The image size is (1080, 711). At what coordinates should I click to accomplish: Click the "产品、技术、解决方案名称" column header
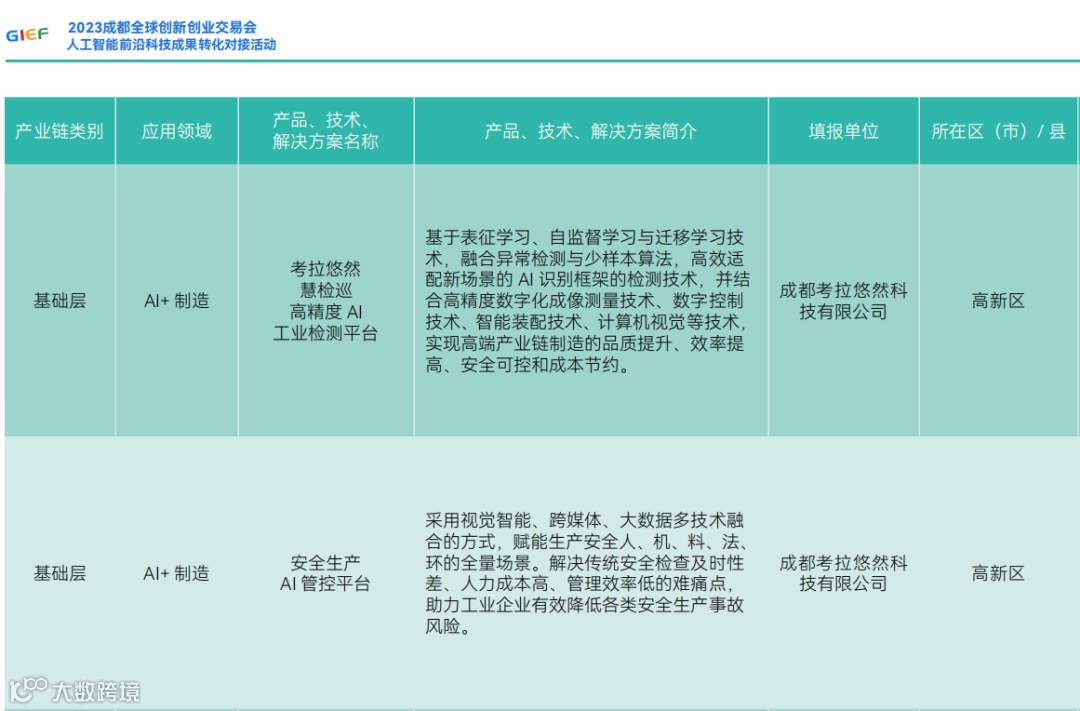point(326,131)
